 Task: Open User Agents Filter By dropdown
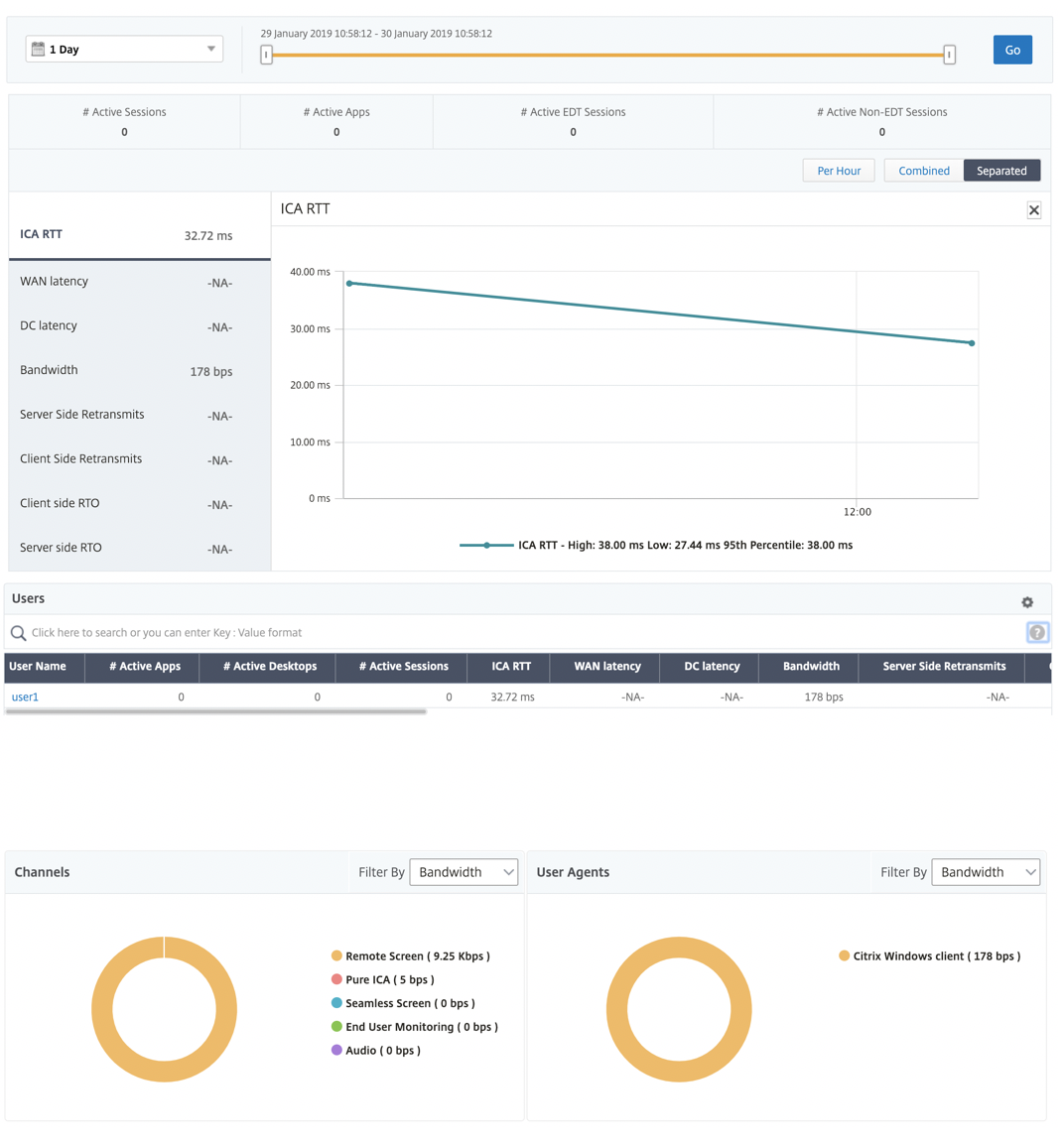(986, 872)
